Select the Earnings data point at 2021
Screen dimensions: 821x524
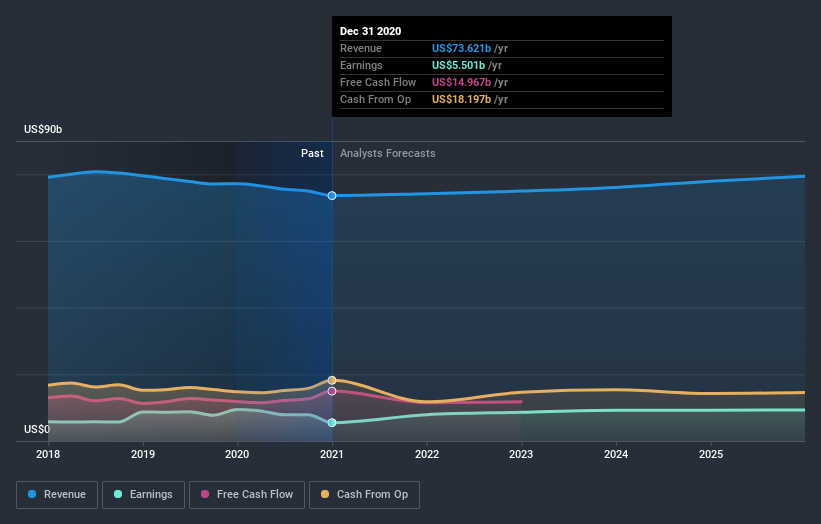click(x=332, y=422)
